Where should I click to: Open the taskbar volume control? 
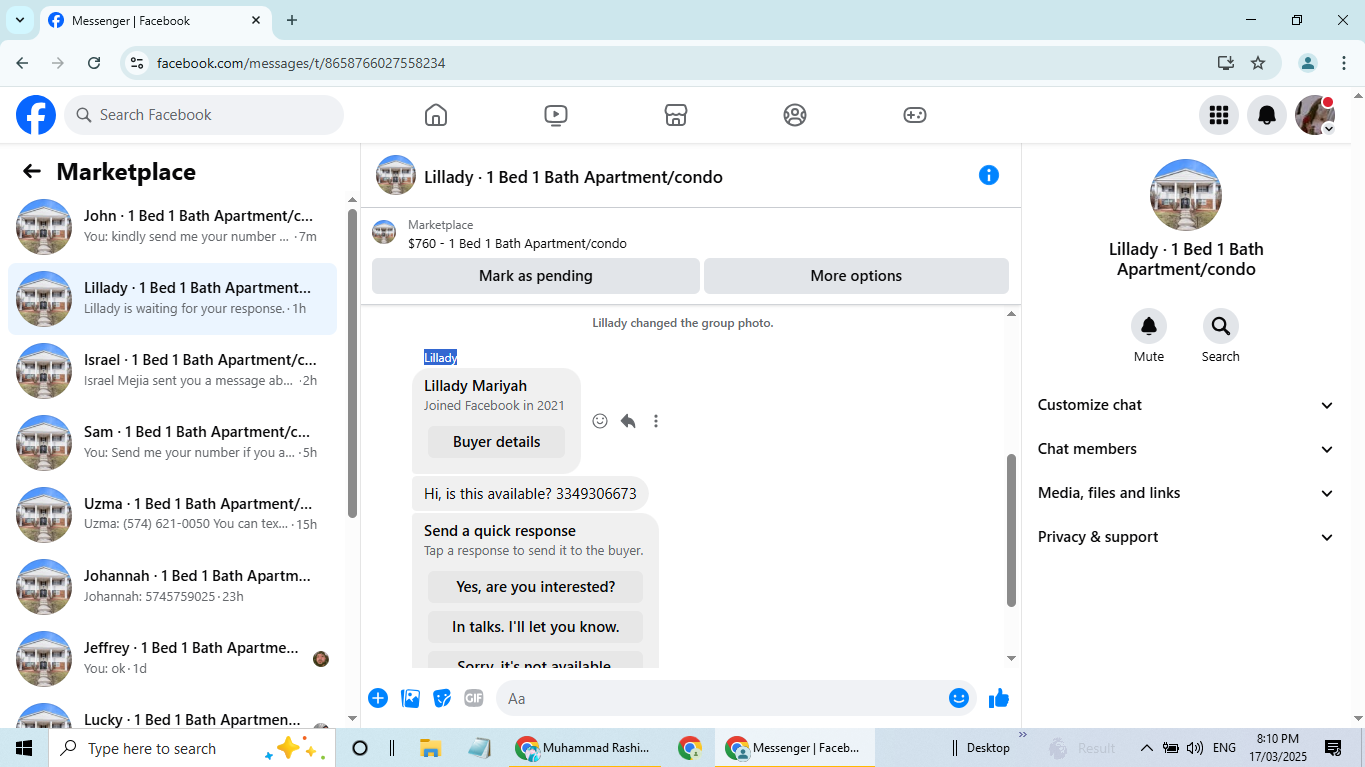coord(1194,748)
